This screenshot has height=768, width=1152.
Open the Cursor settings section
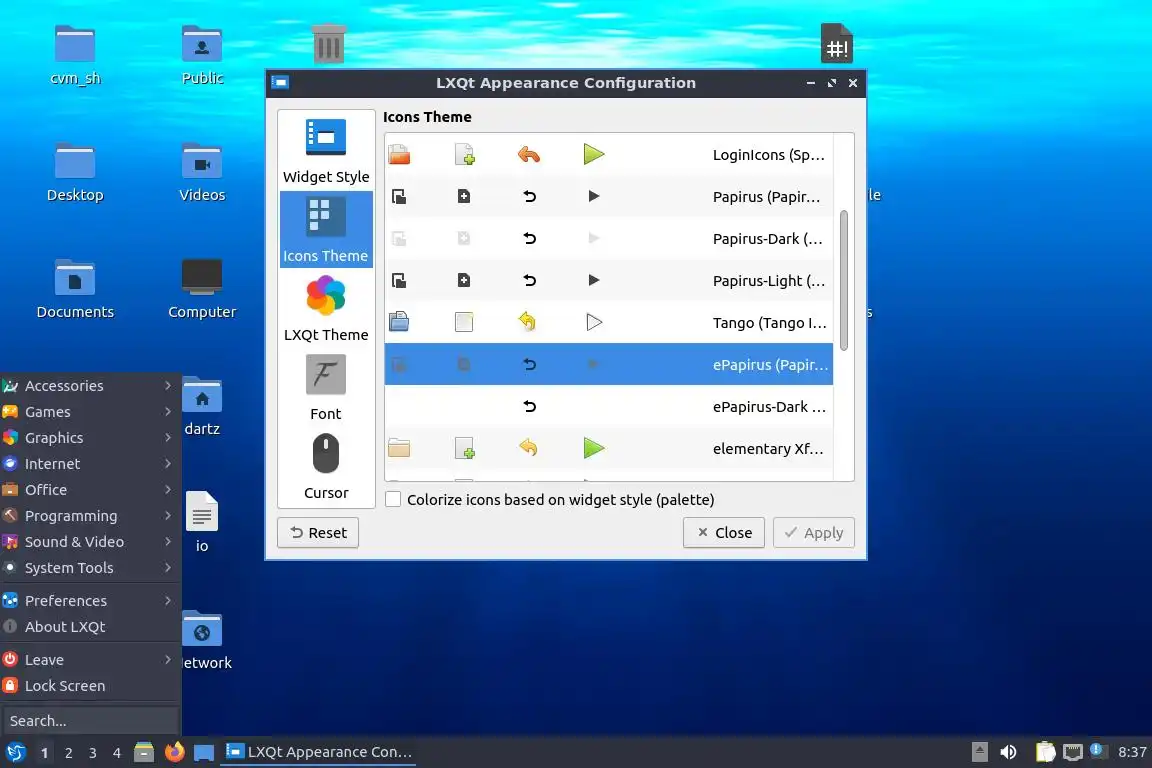[x=325, y=467]
